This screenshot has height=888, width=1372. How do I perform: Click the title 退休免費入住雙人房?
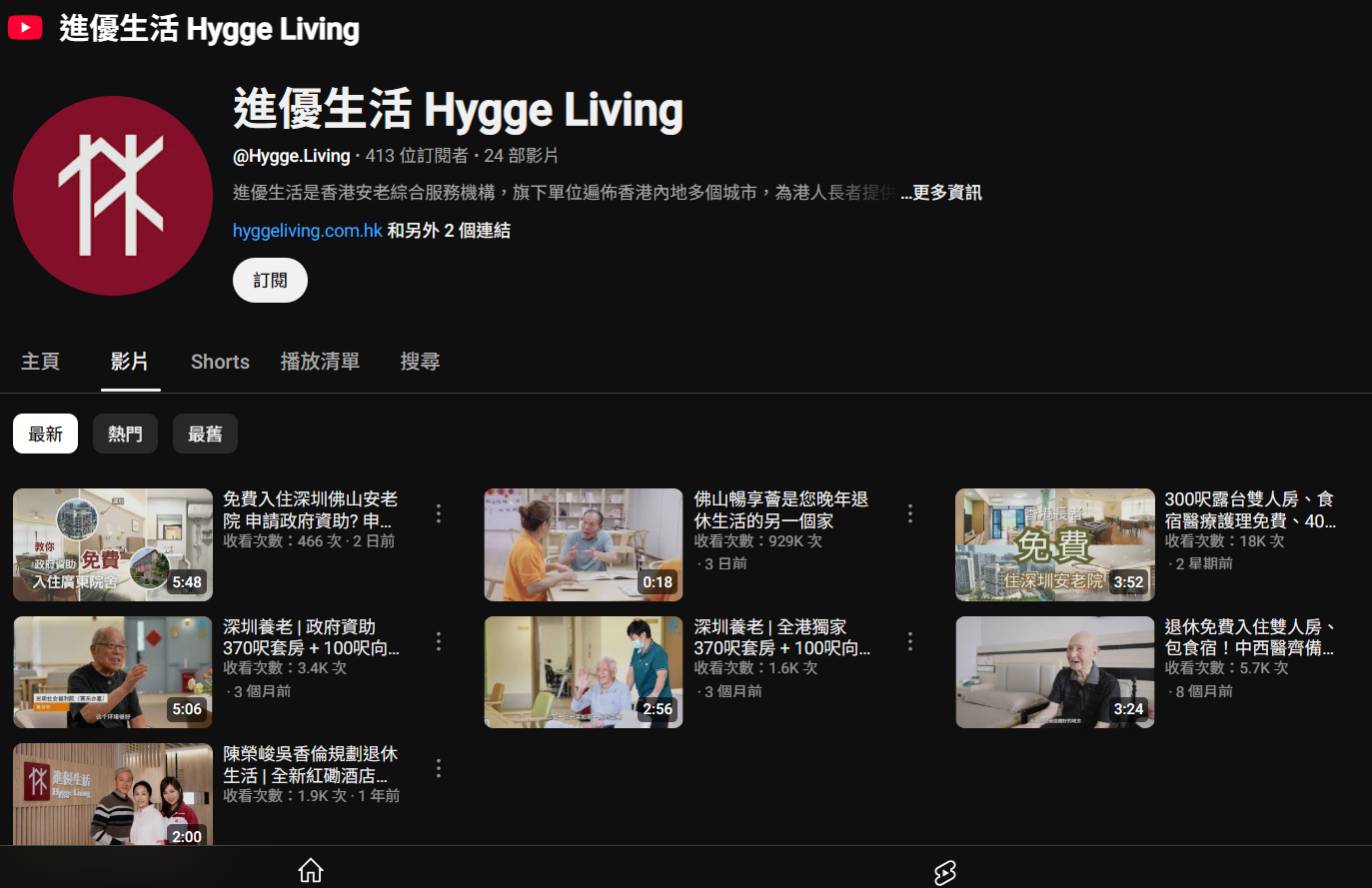tap(1250, 637)
